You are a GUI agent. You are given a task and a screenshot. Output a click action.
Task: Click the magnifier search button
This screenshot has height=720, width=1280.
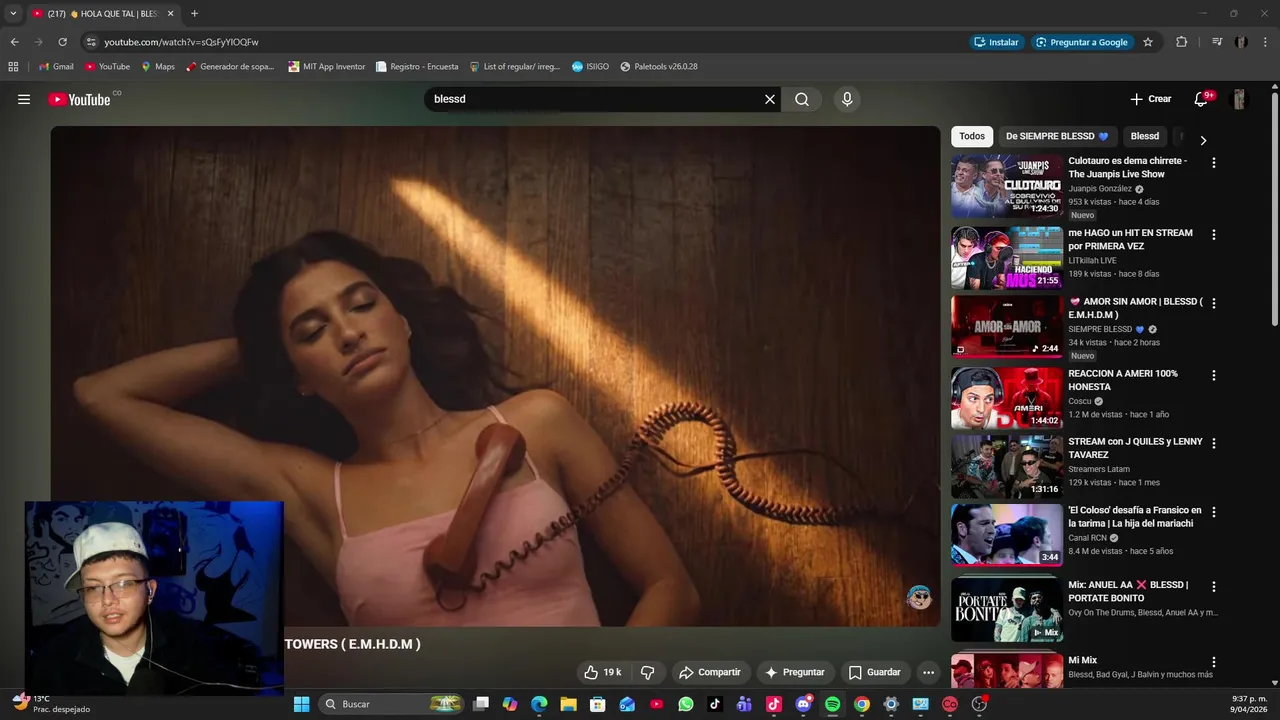(x=802, y=99)
